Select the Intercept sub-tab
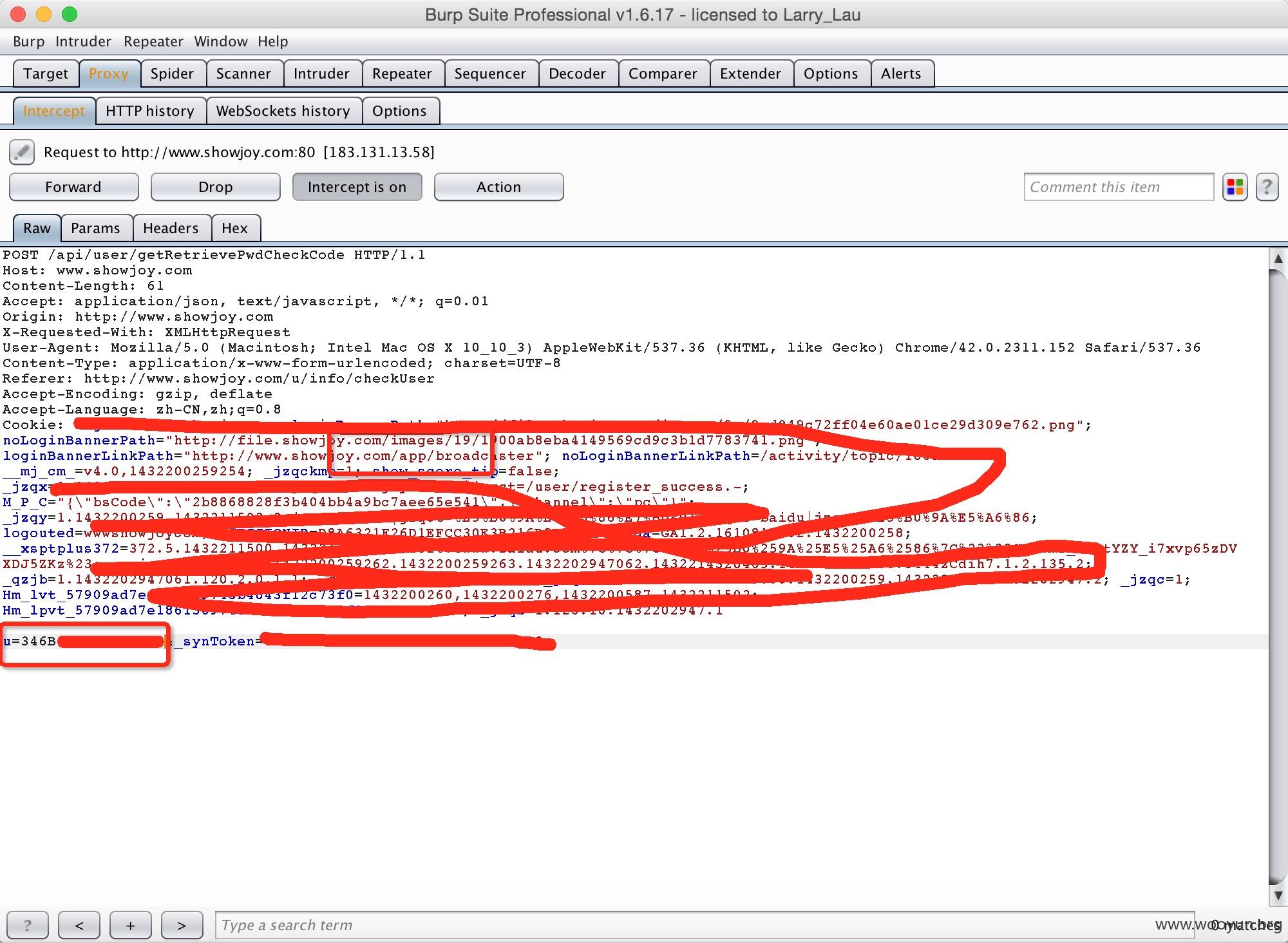Image resolution: width=1288 pixels, height=943 pixels. click(x=54, y=111)
